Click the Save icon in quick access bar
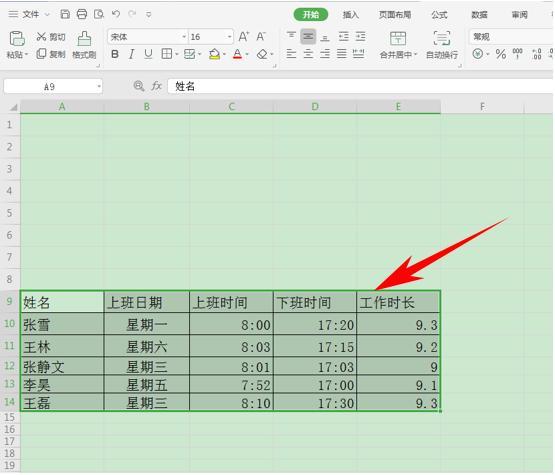 coord(65,14)
